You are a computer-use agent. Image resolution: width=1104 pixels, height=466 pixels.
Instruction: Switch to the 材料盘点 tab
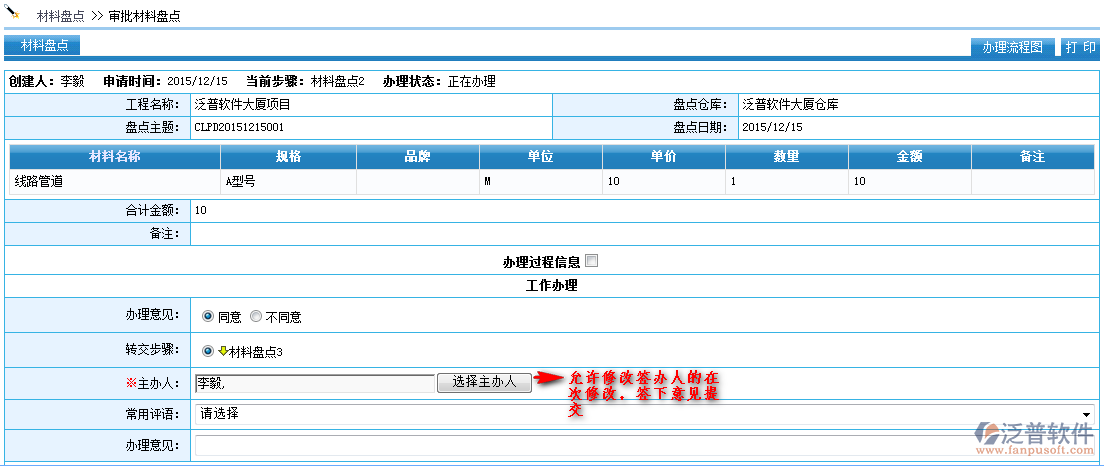coord(43,45)
